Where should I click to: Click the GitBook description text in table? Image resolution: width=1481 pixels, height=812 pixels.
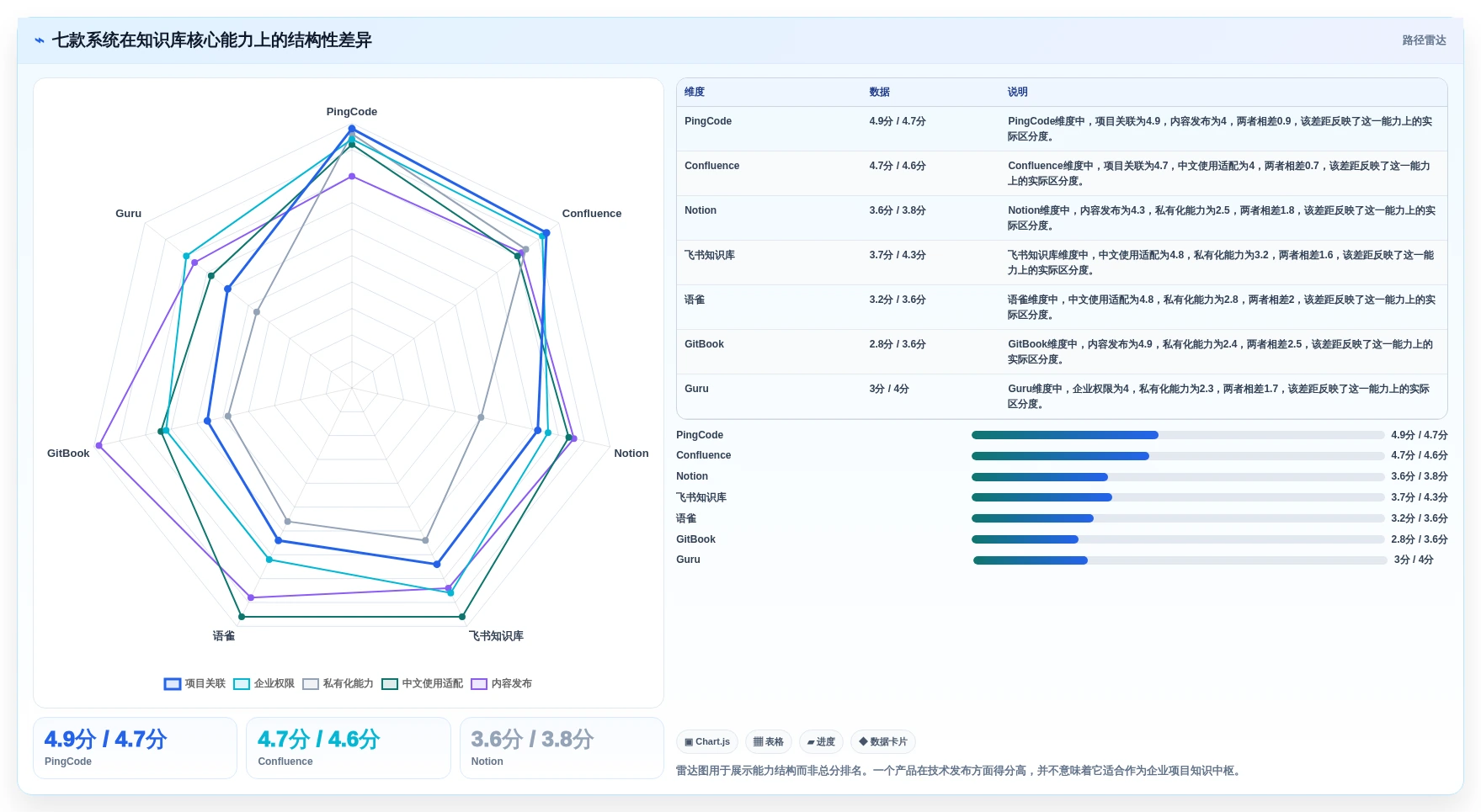1220,352
